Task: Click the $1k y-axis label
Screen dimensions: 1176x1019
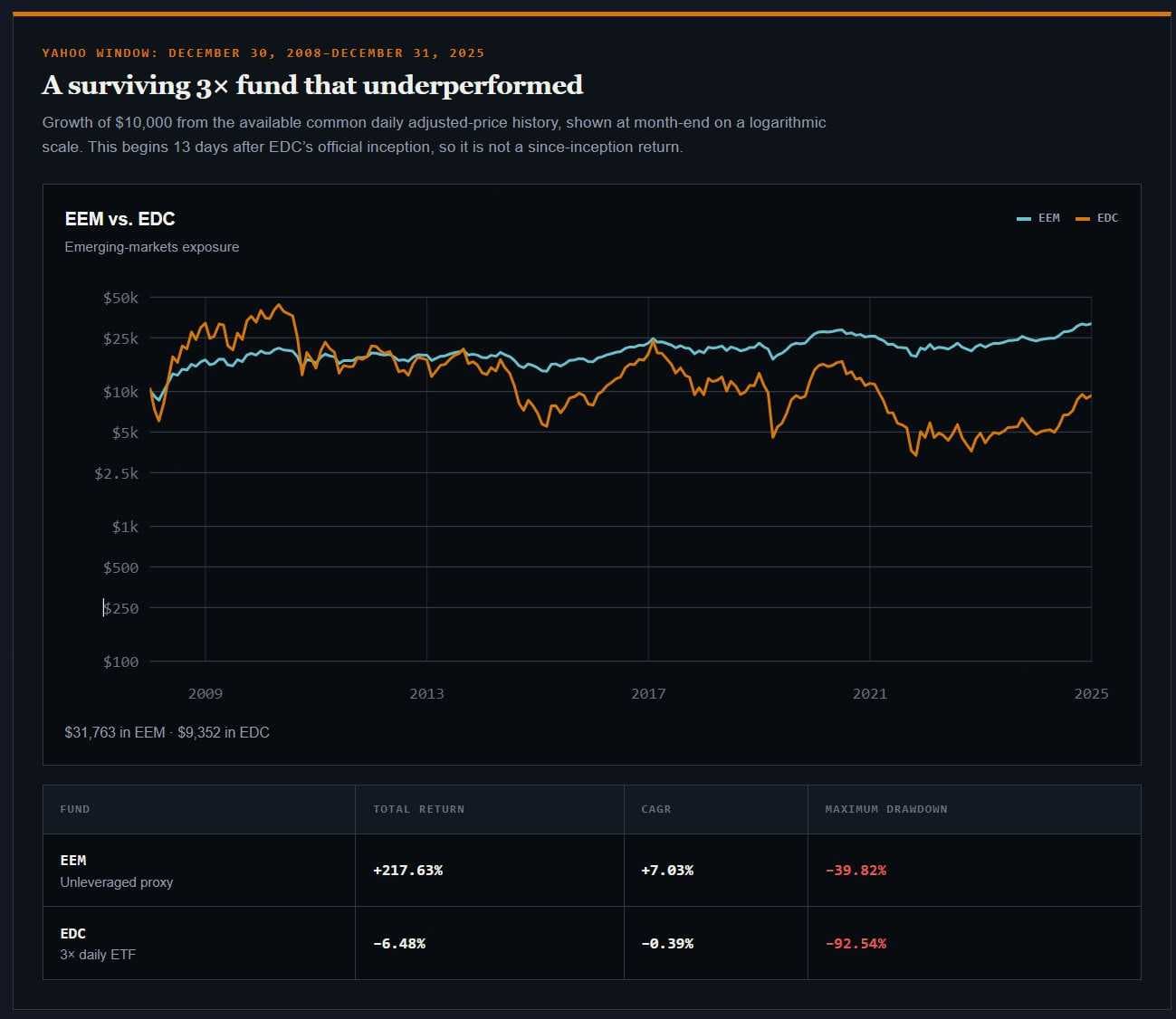Action: click(x=125, y=527)
